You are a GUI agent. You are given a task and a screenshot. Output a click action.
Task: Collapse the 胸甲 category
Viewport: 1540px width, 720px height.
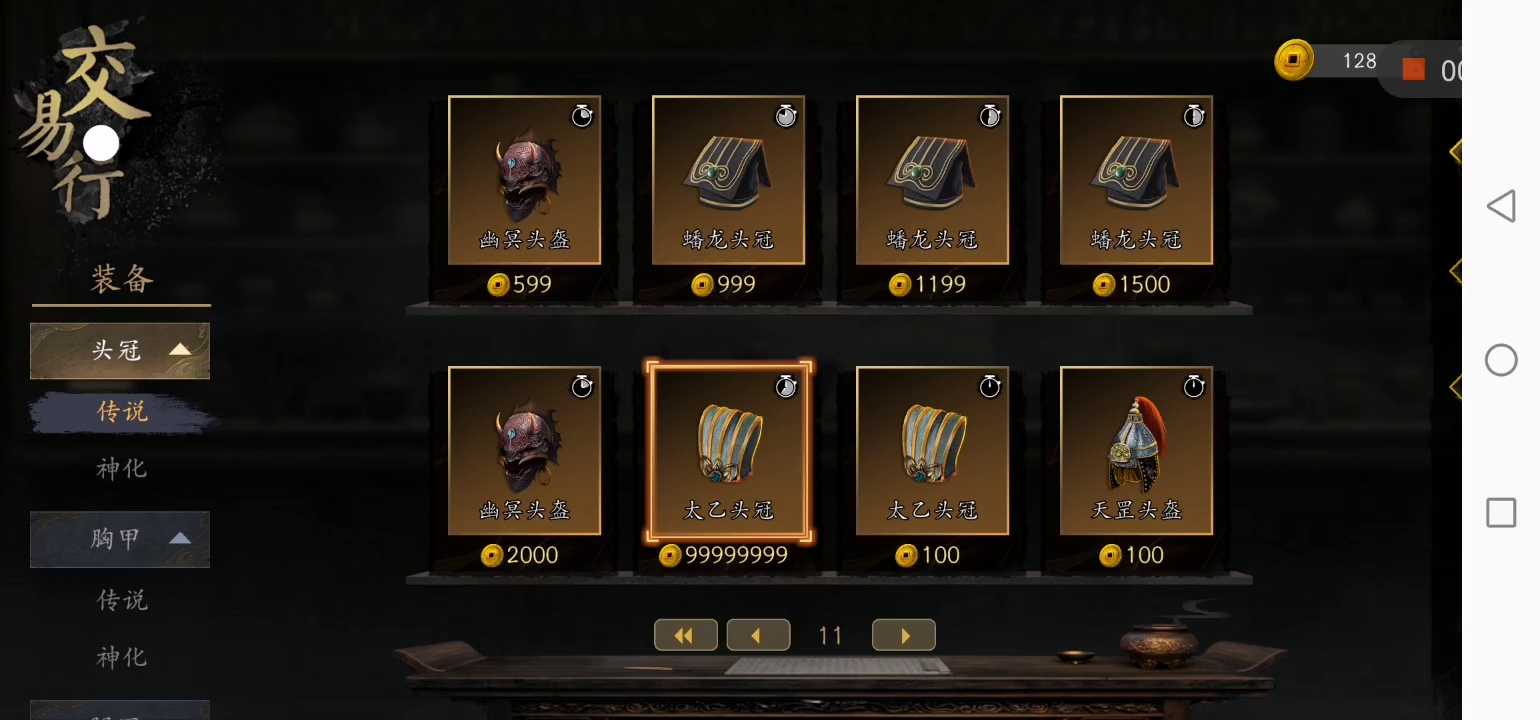pyautogui.click(x=120, y=539)
